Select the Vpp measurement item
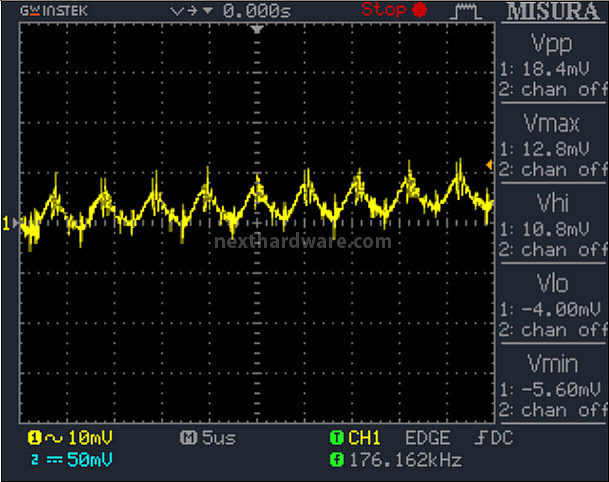This screenshot has width=609, height=482. click(552, 63)
